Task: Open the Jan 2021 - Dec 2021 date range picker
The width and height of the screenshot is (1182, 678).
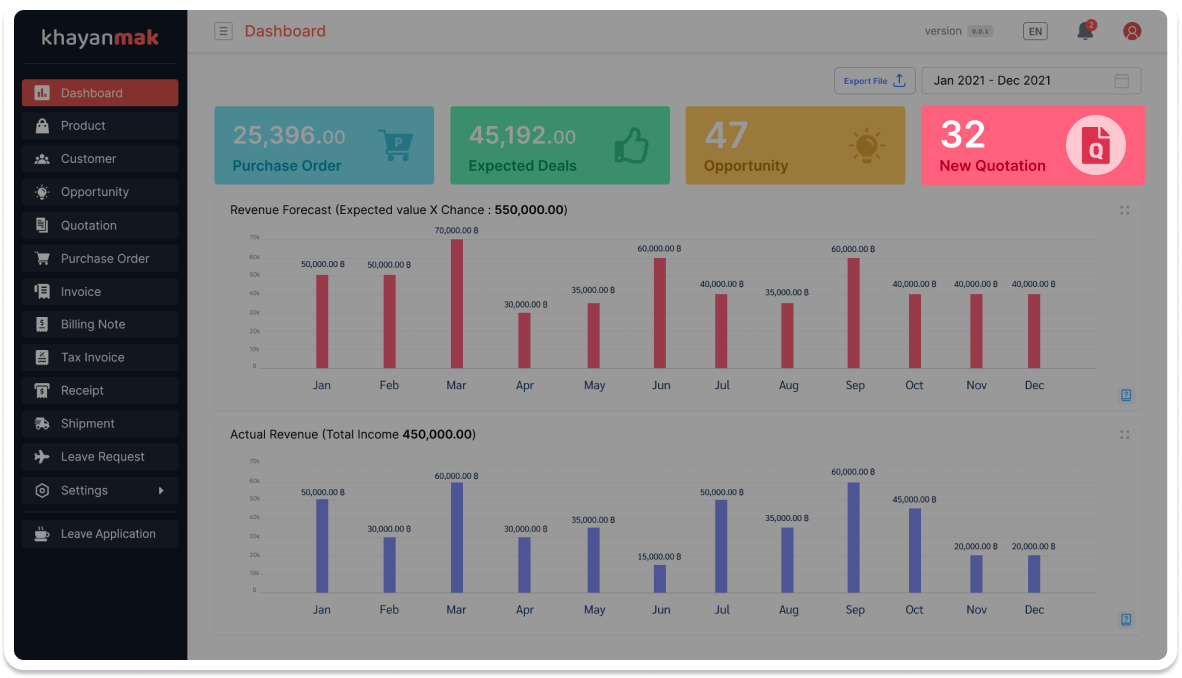Action: tap(1020, 81)
